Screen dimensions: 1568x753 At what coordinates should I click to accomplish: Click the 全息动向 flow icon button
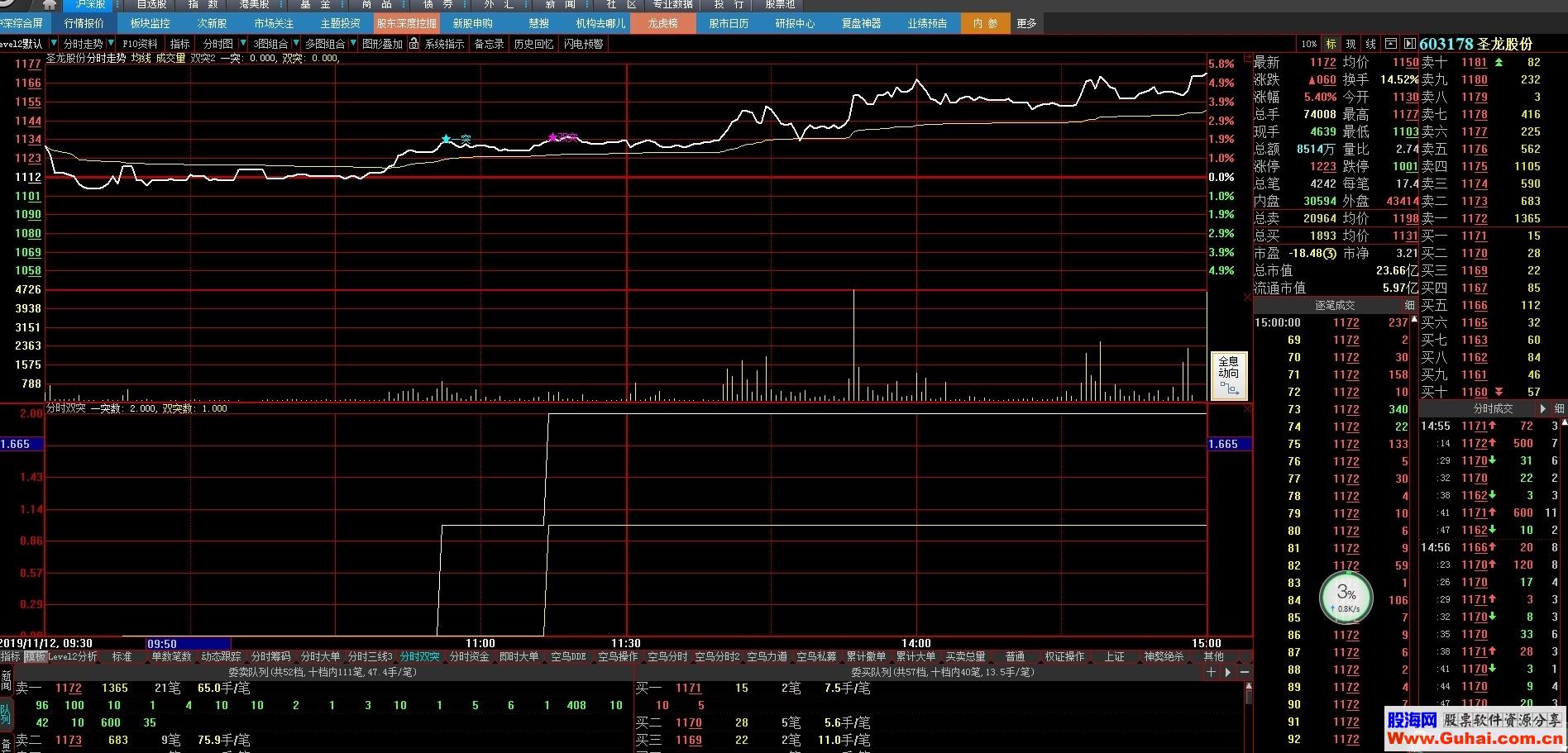[x=1229, y=376]
